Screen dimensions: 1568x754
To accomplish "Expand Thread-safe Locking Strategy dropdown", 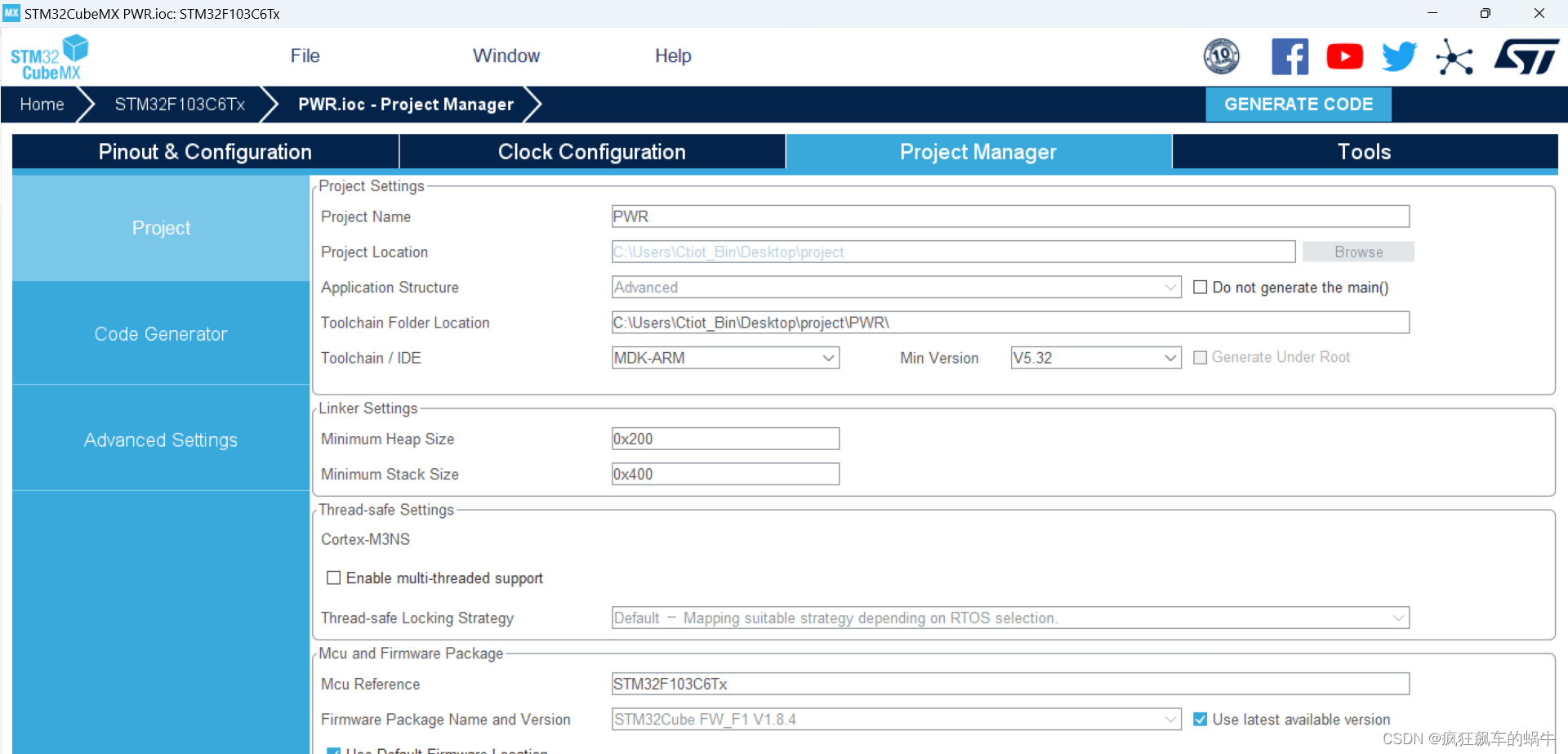I will pos(1010,618).
